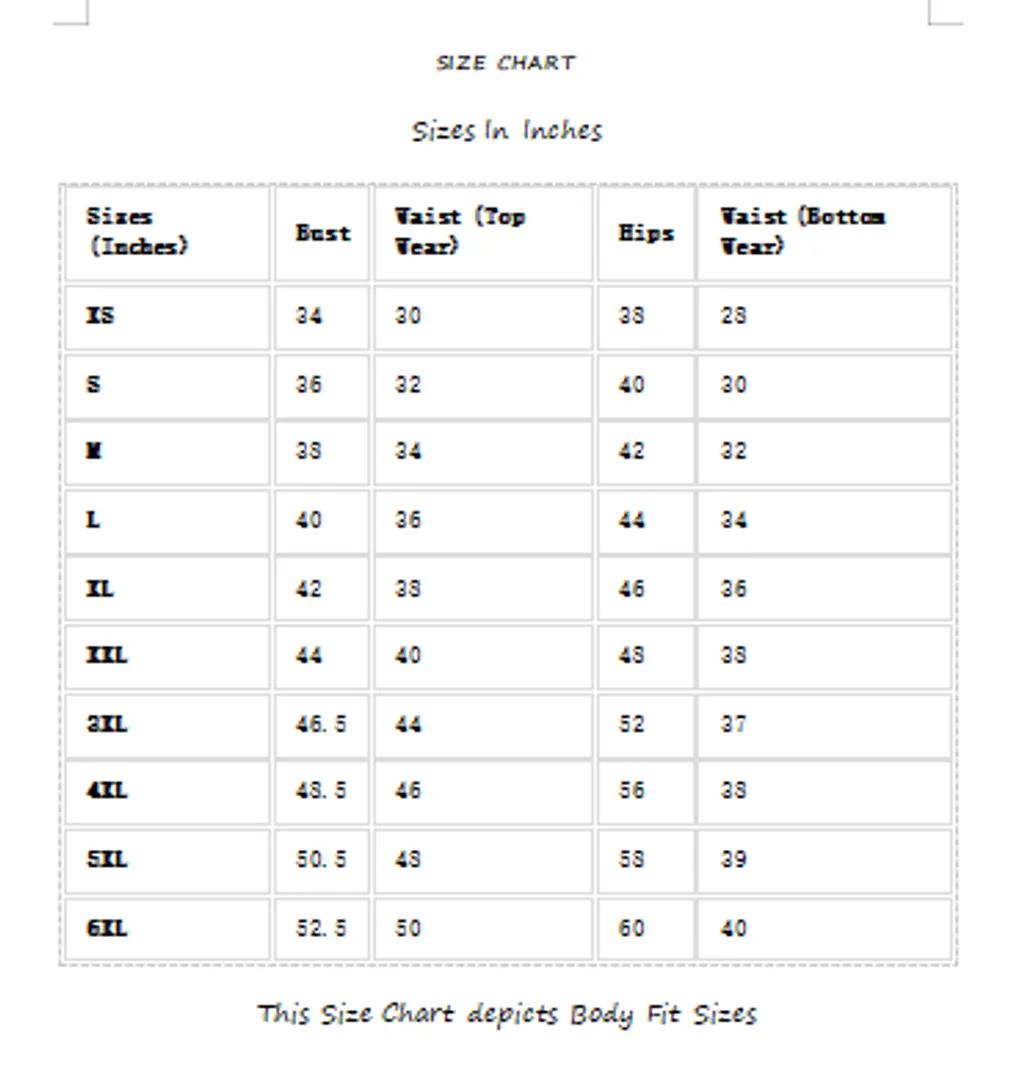Click the 6XL size row label
Screen dimensions: 1024x1065
107,928
